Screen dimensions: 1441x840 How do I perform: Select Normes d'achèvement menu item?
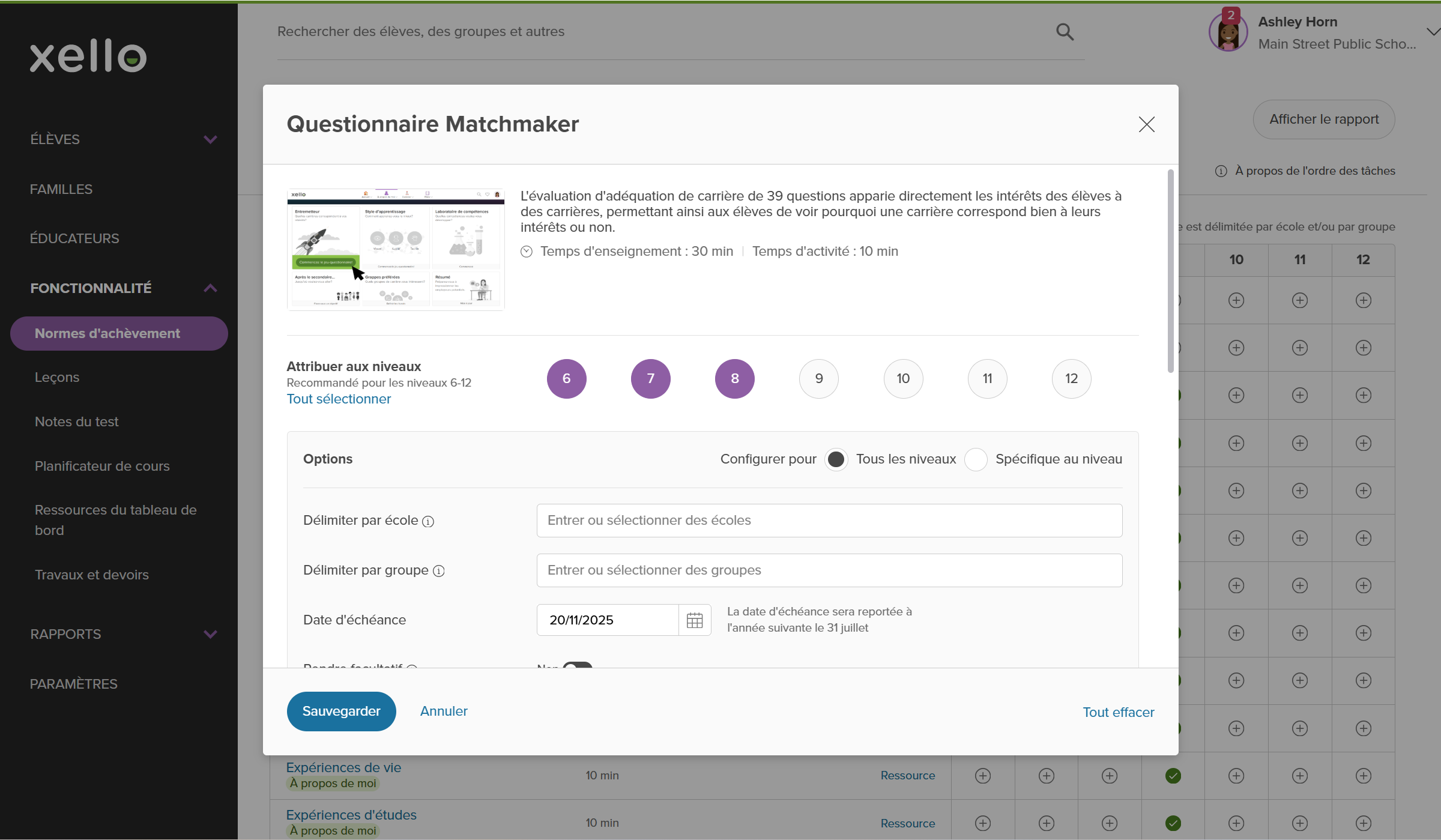[x=119, y=334]
